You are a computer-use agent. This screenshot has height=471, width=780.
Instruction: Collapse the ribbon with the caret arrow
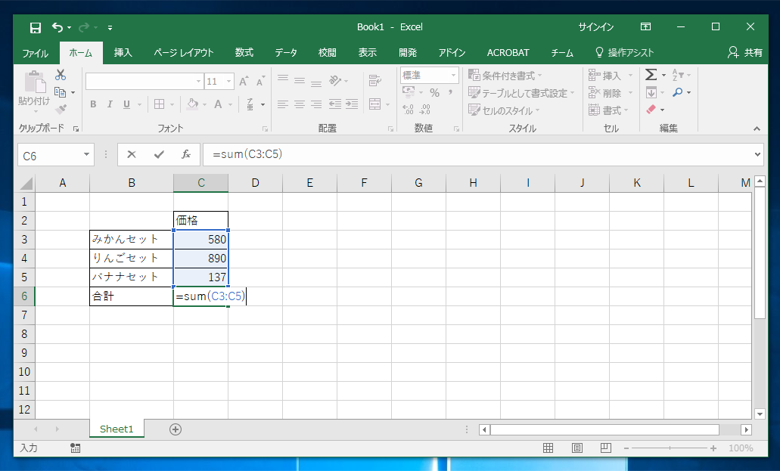(x=757, y=129)
